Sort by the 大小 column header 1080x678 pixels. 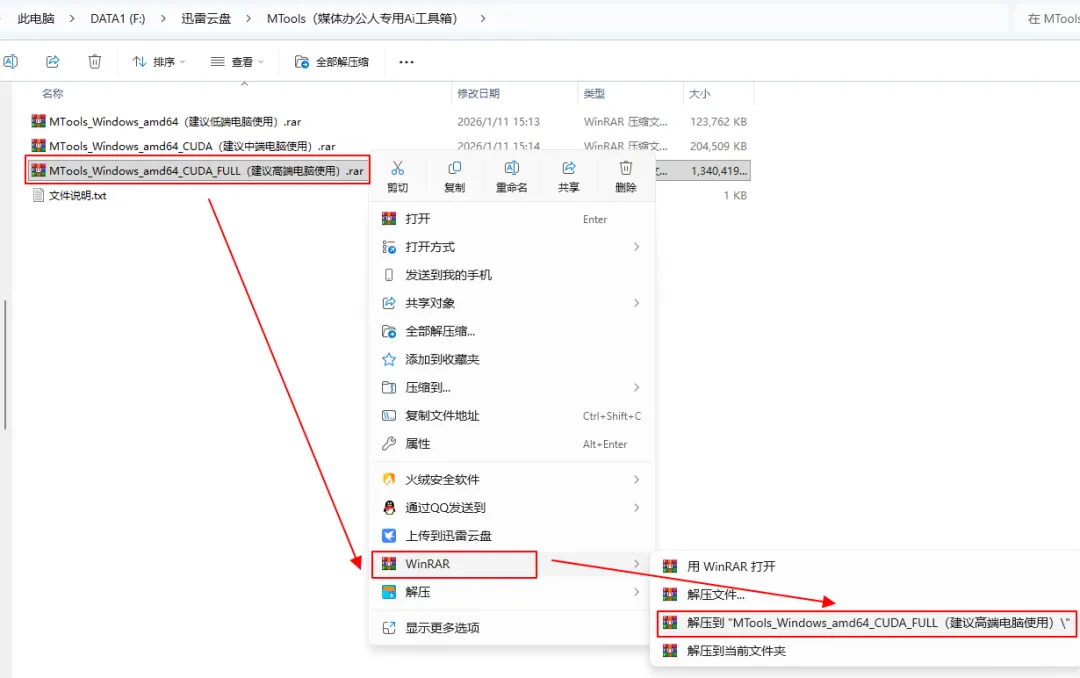coord(699,94)
